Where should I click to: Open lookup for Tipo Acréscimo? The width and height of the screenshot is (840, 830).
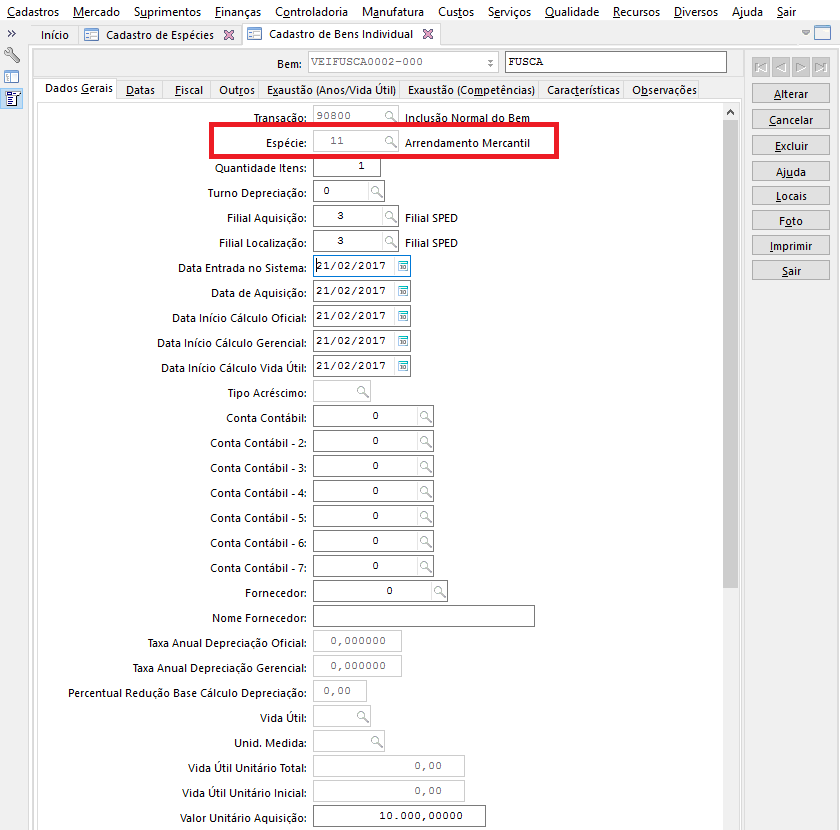(x=363, y=392)
